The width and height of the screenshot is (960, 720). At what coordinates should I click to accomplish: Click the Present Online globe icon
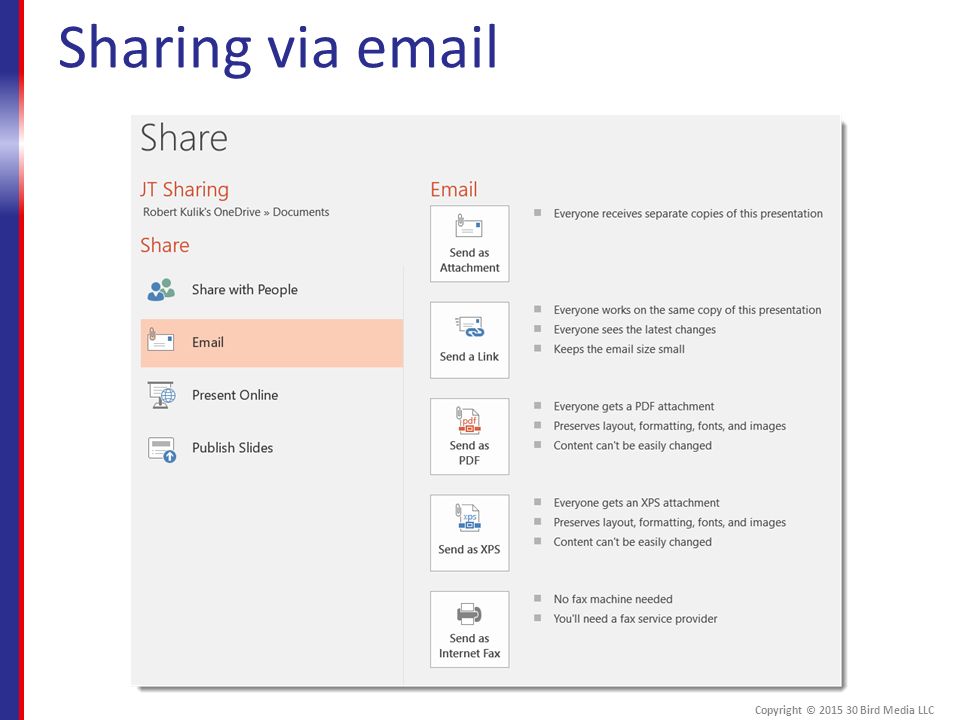(x=162, y=395)
